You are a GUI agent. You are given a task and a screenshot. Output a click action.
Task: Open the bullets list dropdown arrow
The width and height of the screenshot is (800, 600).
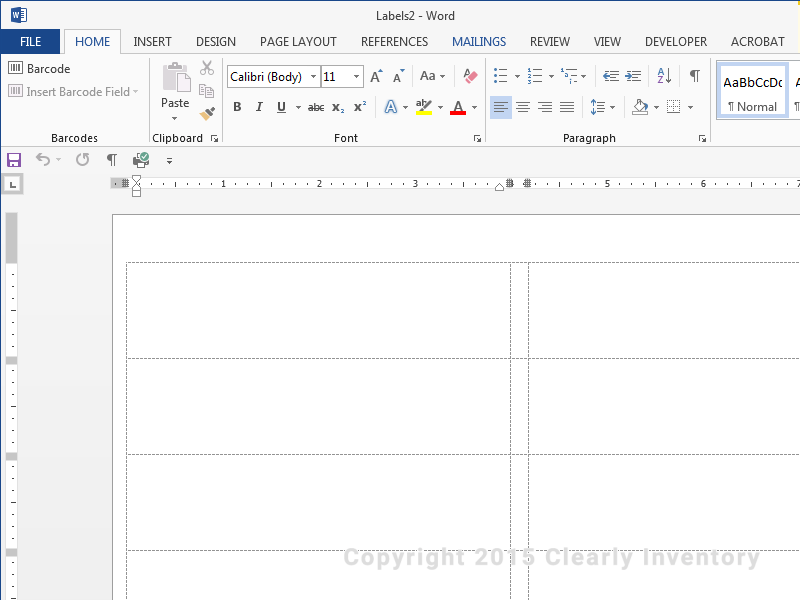point(517,77)
